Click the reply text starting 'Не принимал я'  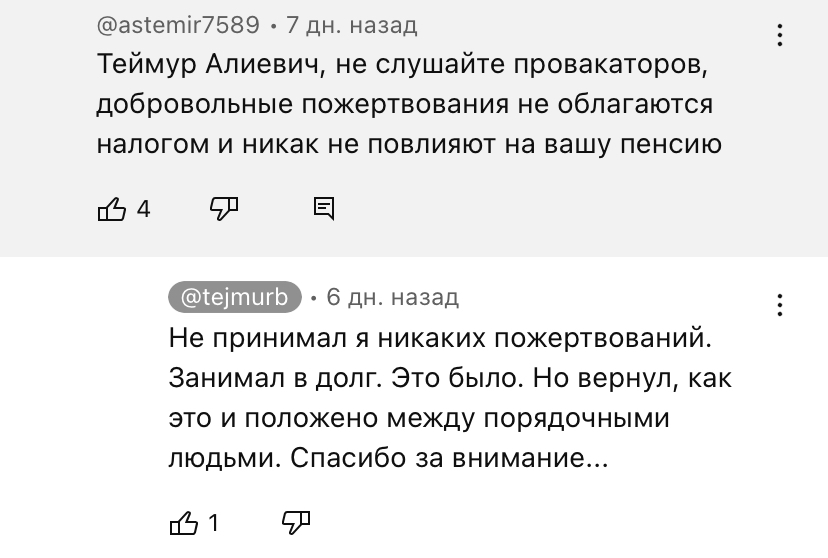tap(450, 398)
